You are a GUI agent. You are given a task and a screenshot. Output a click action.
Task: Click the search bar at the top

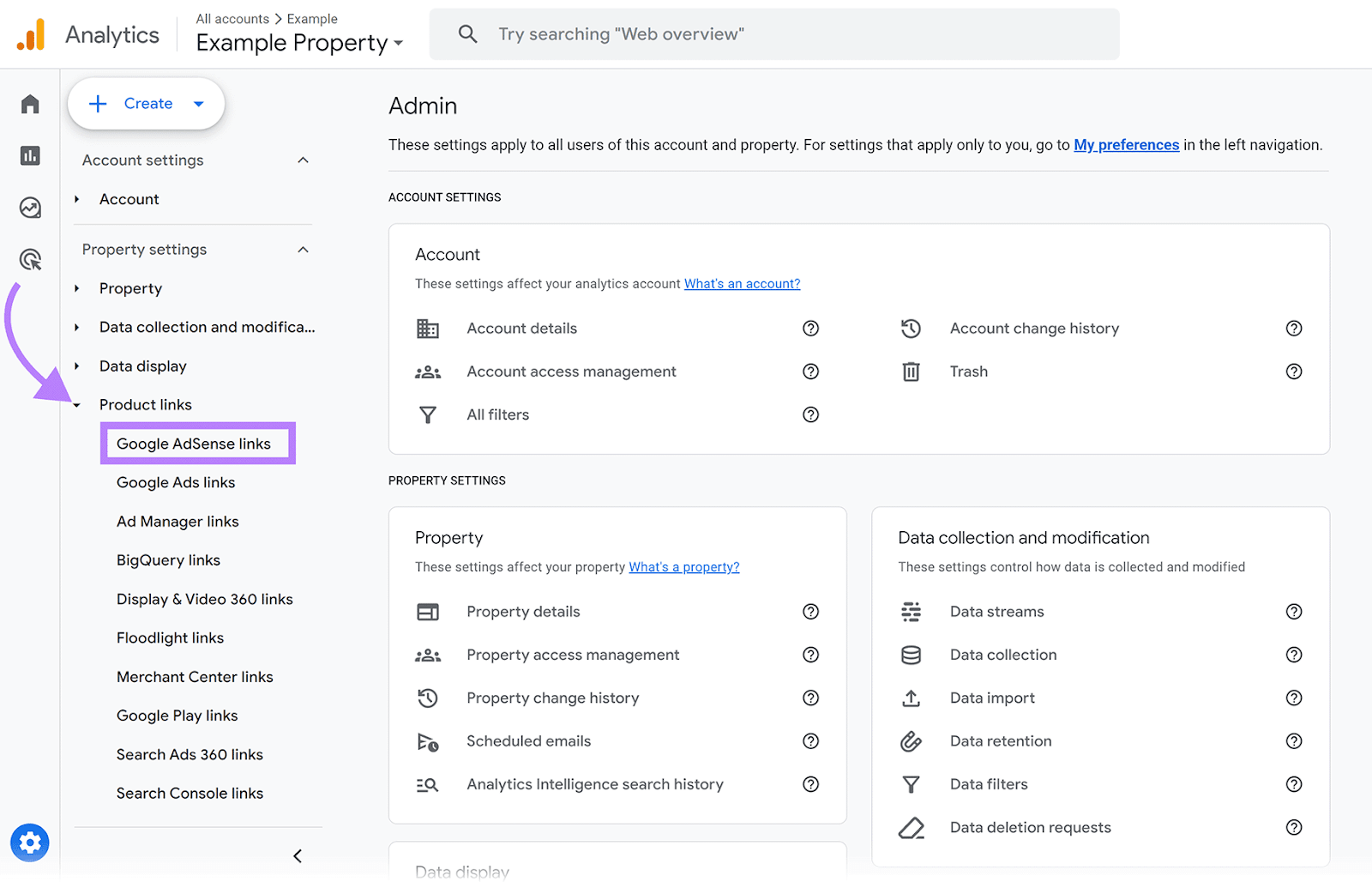point(772,33)
